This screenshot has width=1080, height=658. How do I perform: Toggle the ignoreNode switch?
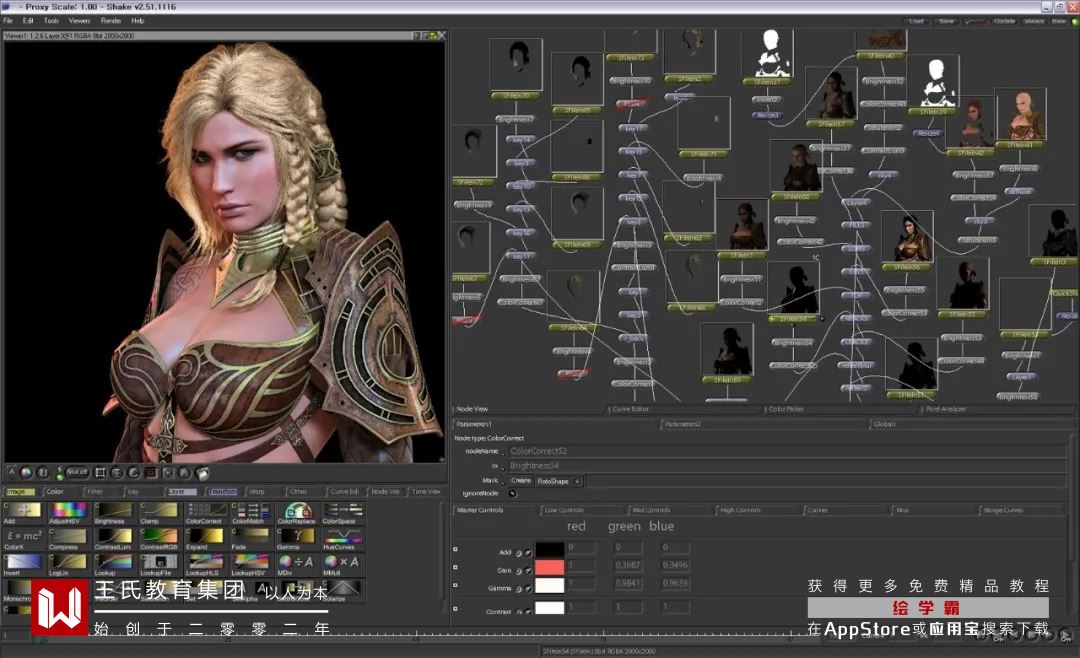point(512,493)
